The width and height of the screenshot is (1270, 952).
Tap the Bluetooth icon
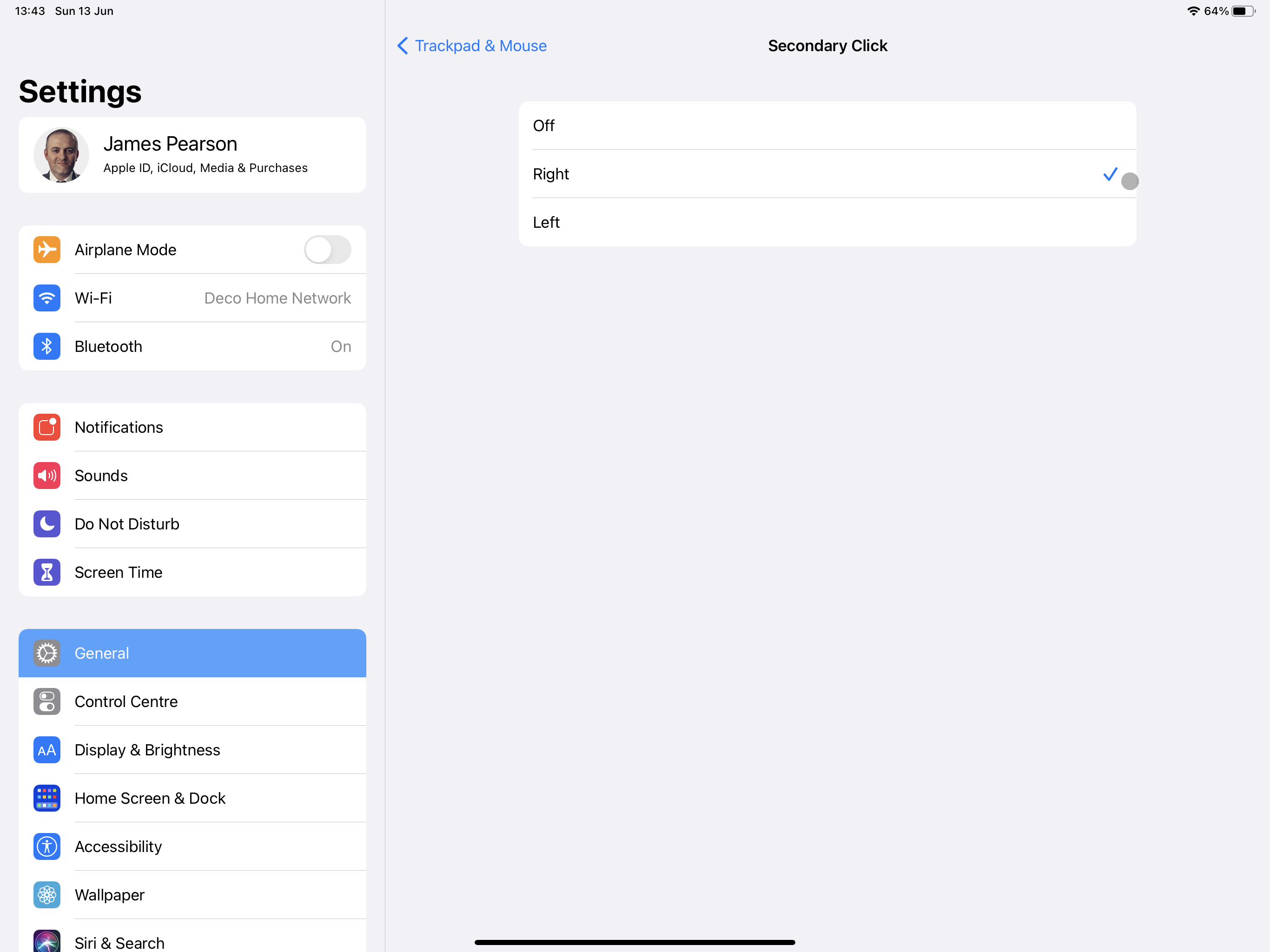point(46,346)
